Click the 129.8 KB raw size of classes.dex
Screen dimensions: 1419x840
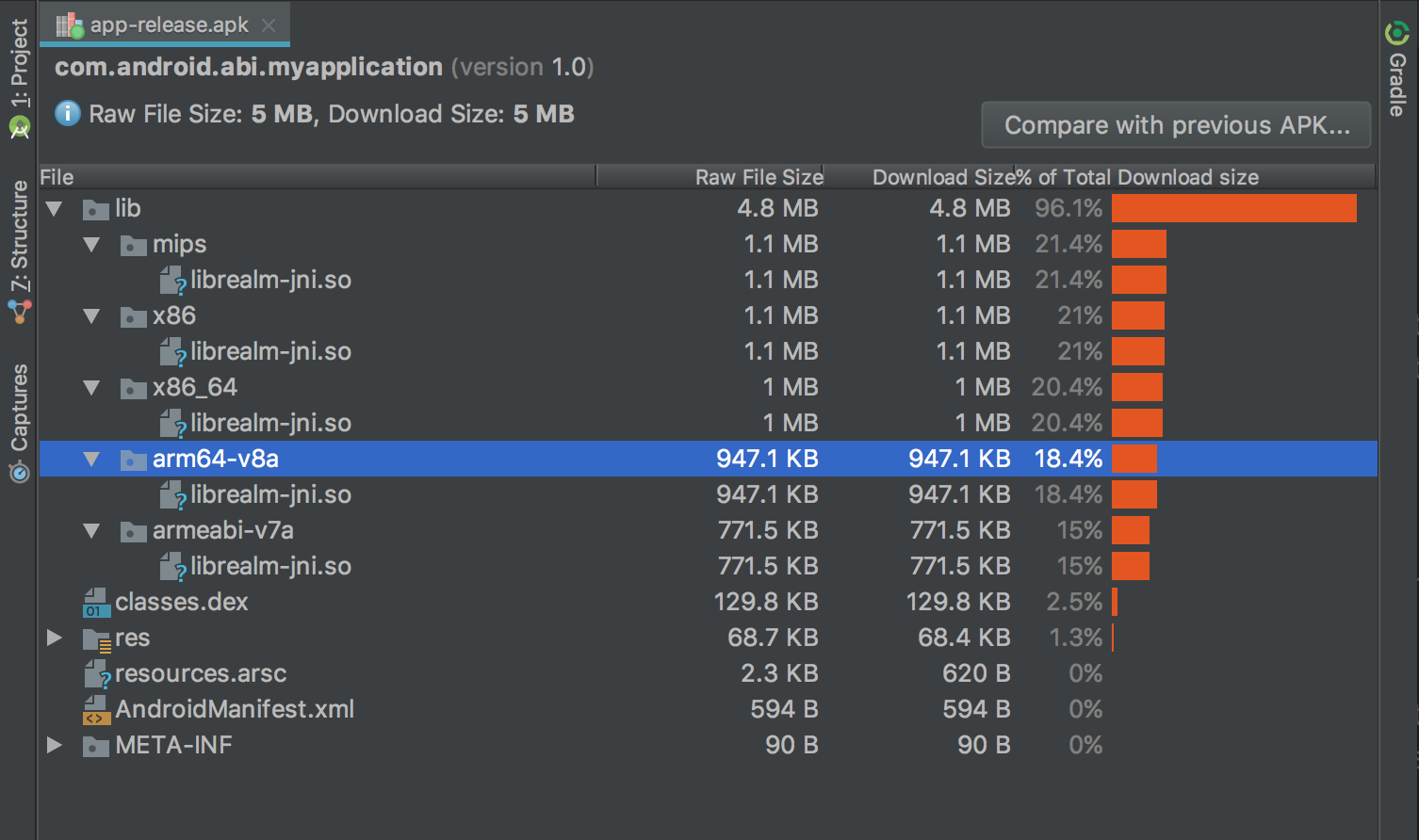tap(766, 603)
